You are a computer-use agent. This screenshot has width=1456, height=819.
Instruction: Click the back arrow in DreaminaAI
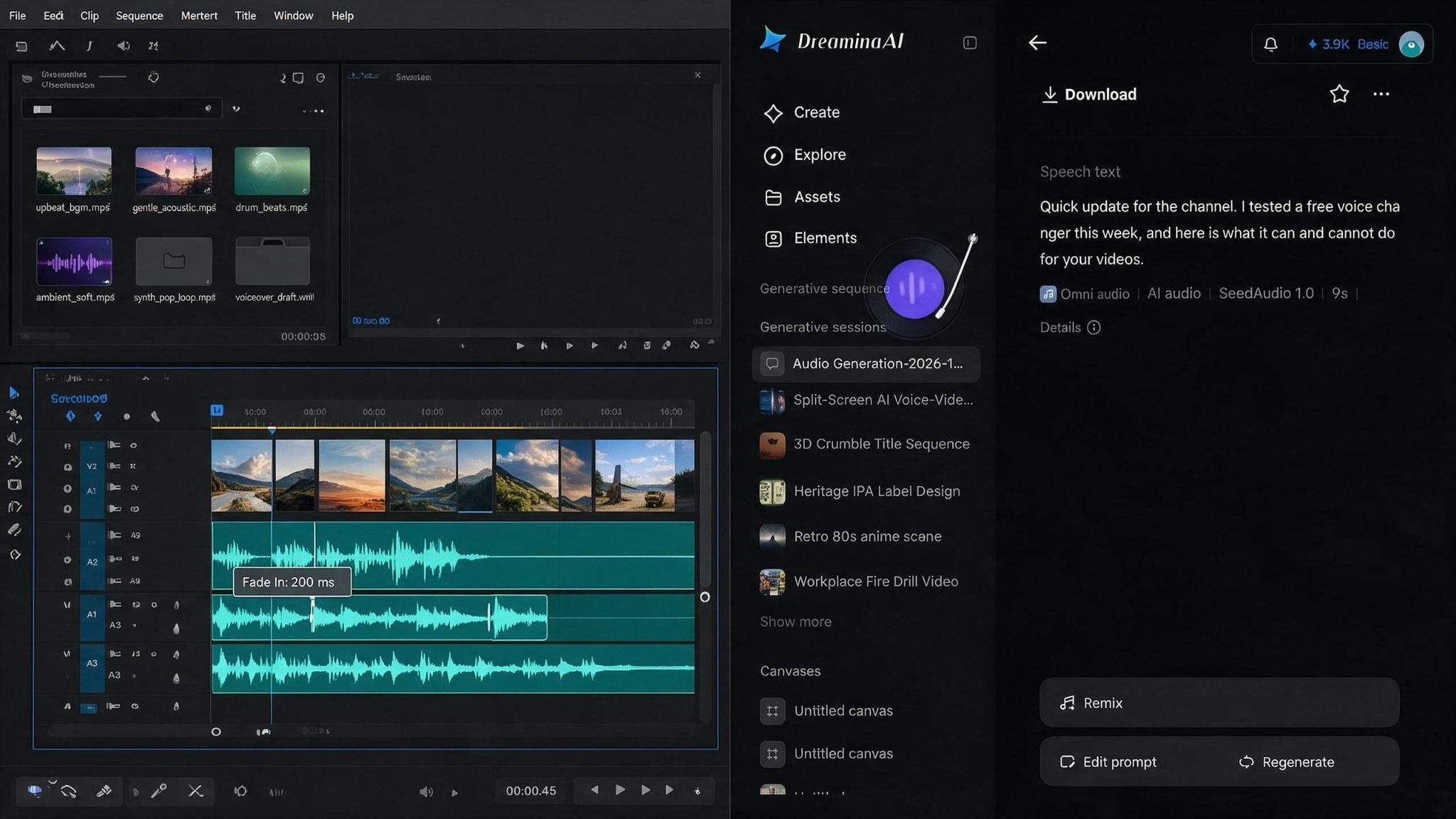[1037, 43]
